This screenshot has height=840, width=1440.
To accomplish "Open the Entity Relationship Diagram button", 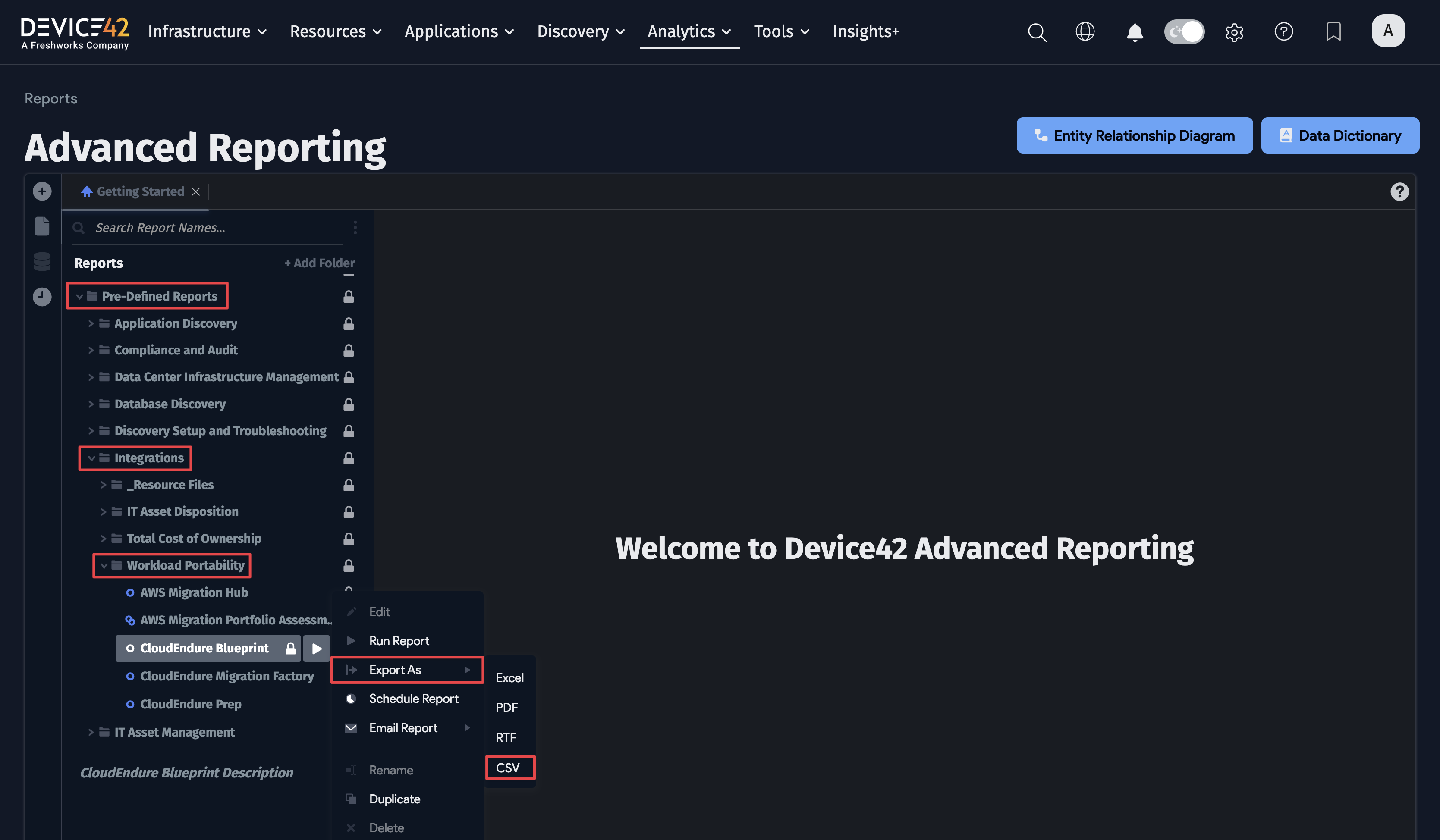I will tap(1134, 135).
